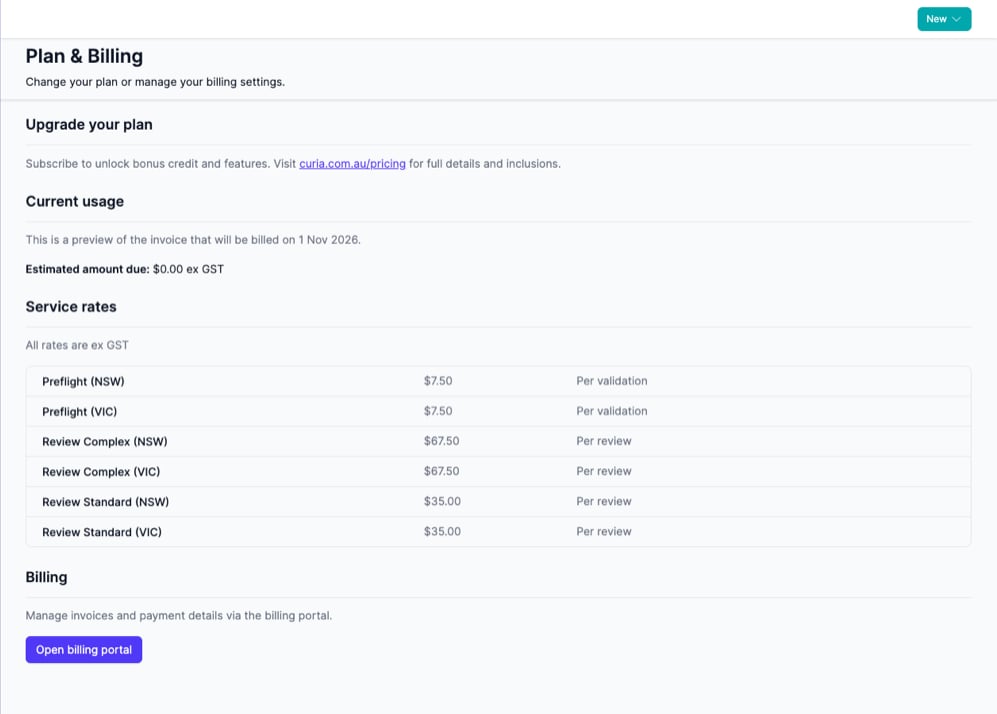Open the New dropdown button
This screenshot has width=997, height=714.
[944, 19]
